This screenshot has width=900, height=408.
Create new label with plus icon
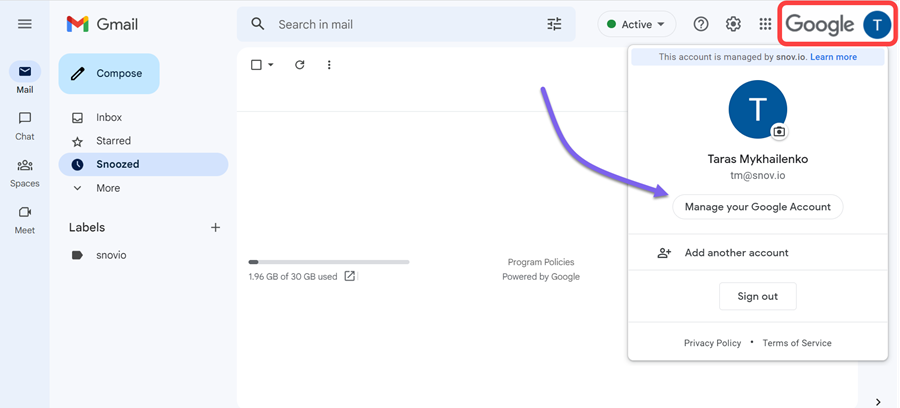pyautogui.click(x=215, y=227)
